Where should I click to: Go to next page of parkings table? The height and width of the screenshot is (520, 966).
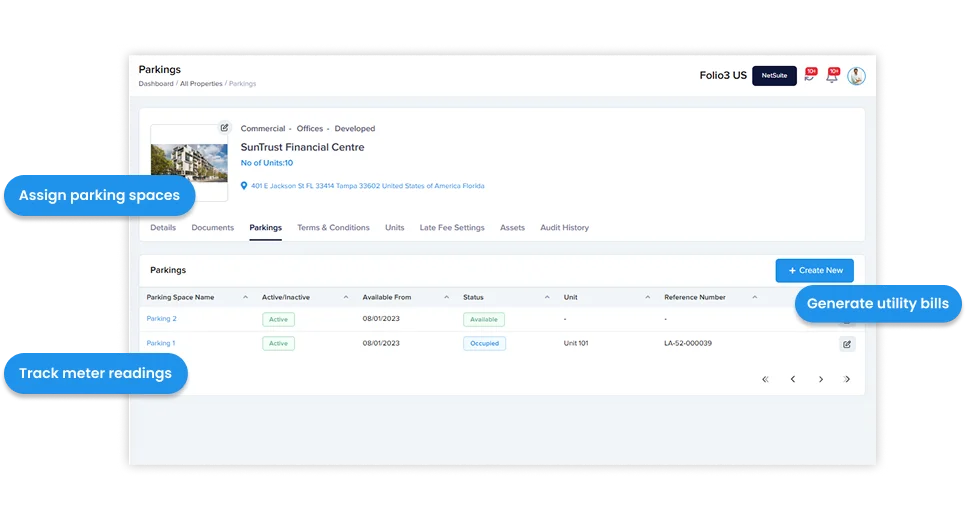coord(821,379)
